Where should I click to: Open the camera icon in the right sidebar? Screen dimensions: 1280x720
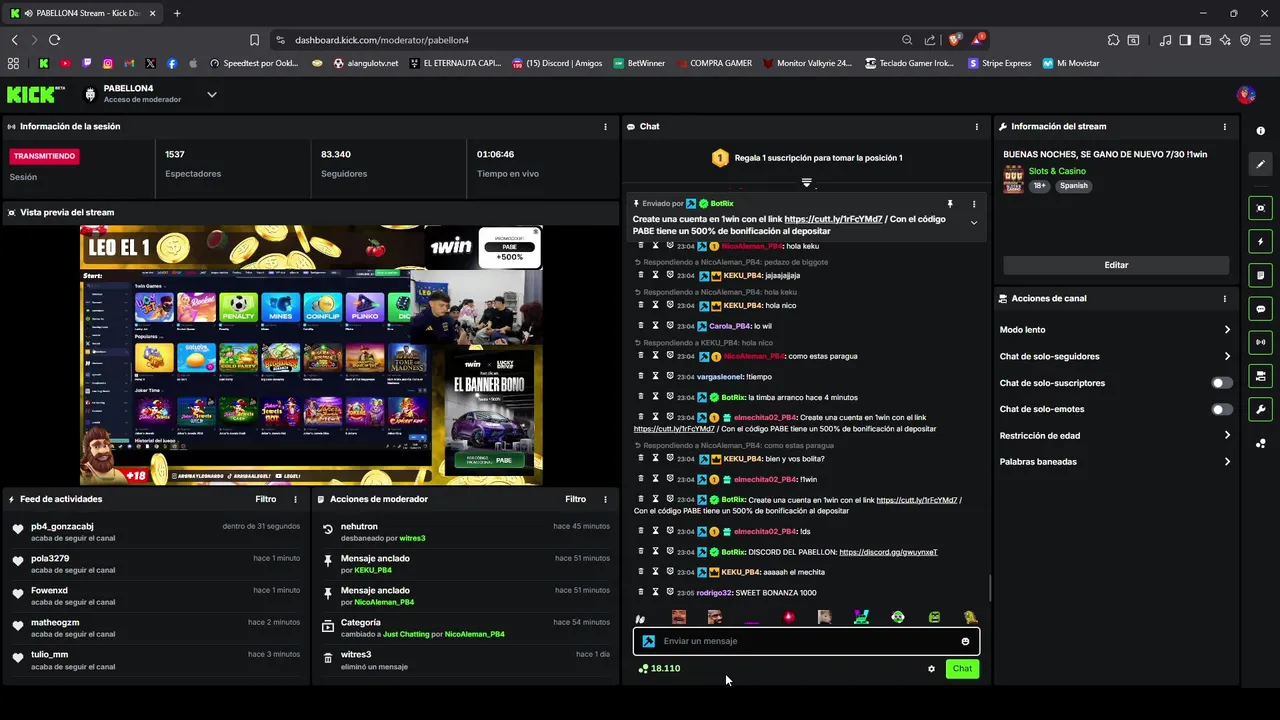(1260, 208)
